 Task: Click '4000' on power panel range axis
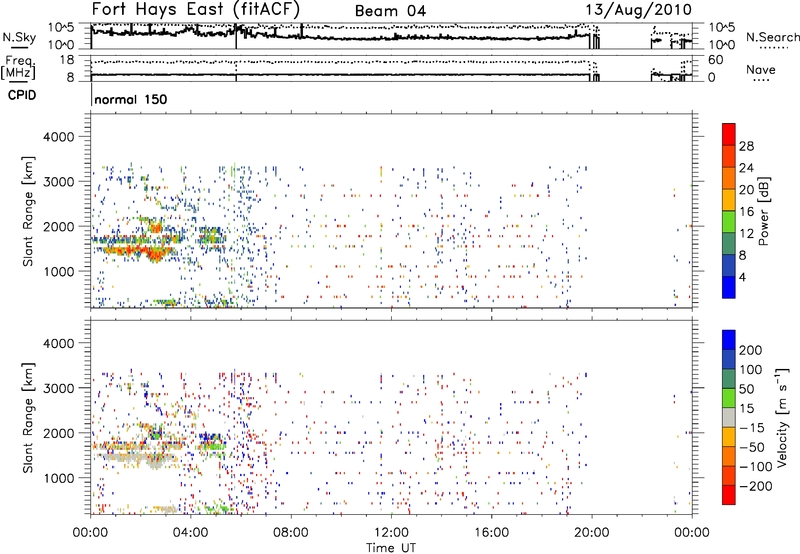[58, 137]
